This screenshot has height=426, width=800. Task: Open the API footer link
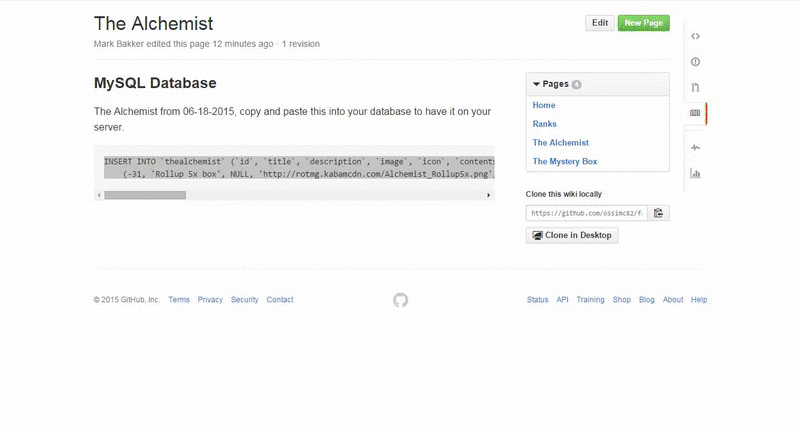(562, 300)
